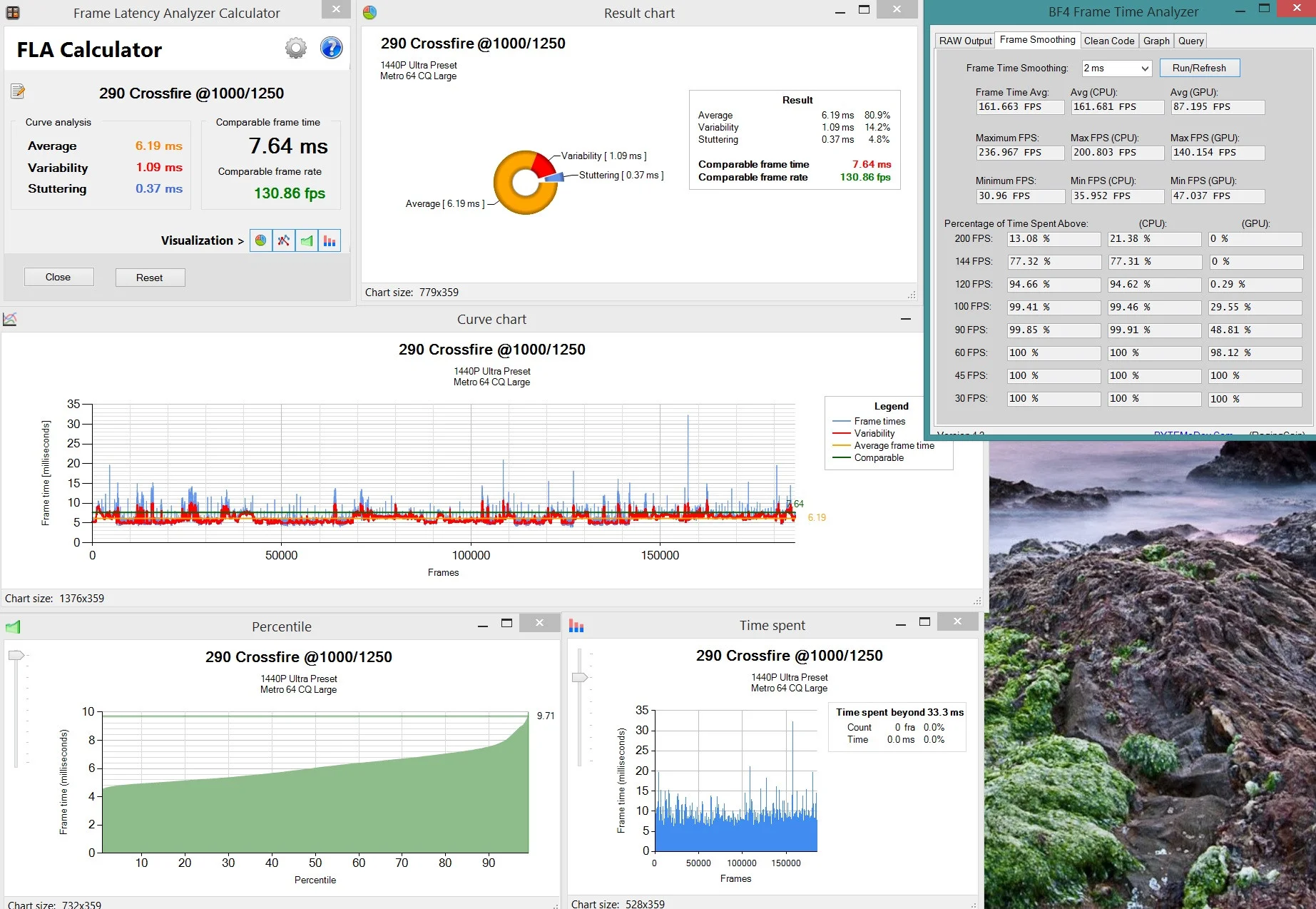Minimize the Curve chart window
The width and height of the screenshot is (1316, 909).
coord(906,320)
